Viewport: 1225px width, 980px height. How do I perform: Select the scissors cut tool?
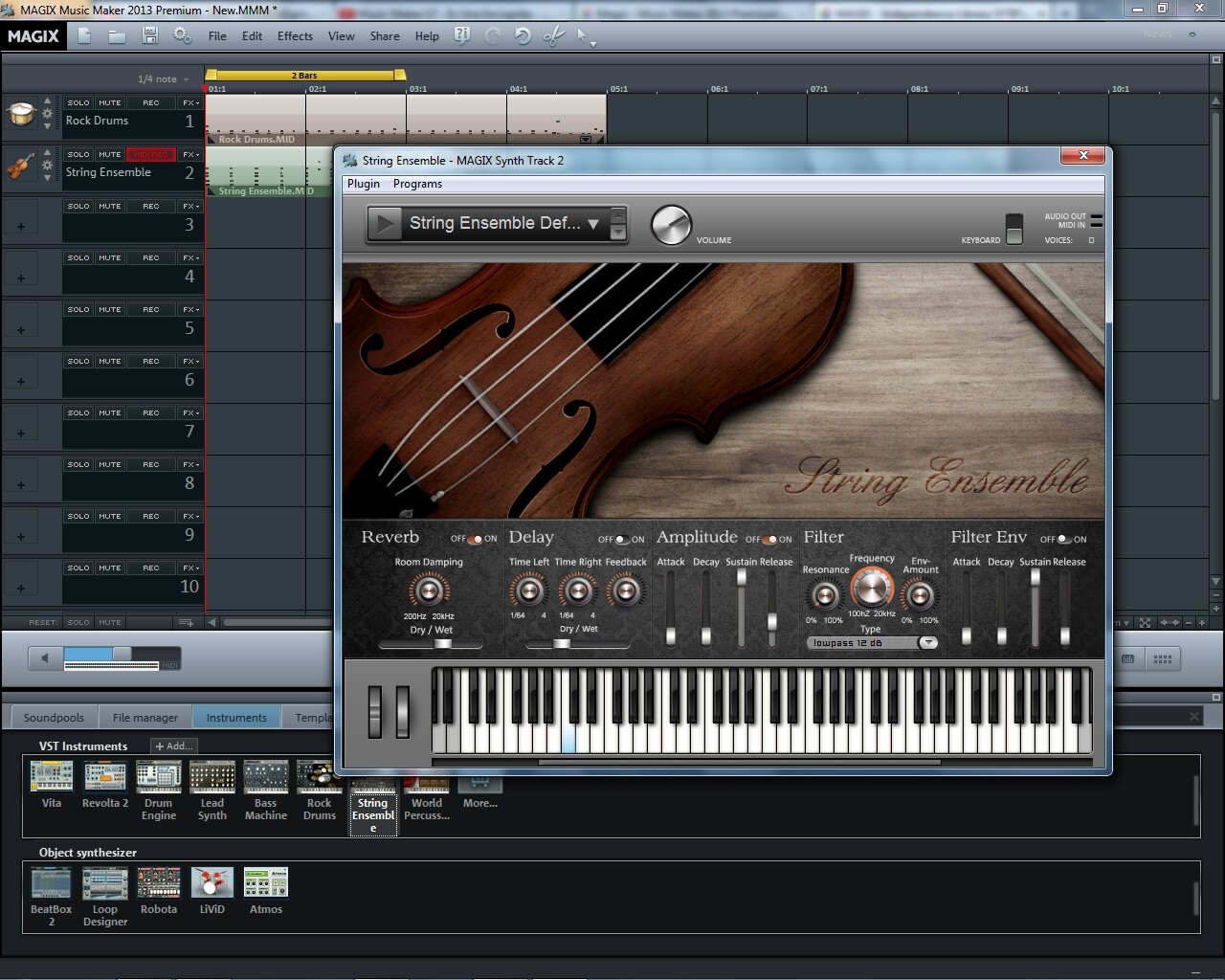[x=554, y=36]
